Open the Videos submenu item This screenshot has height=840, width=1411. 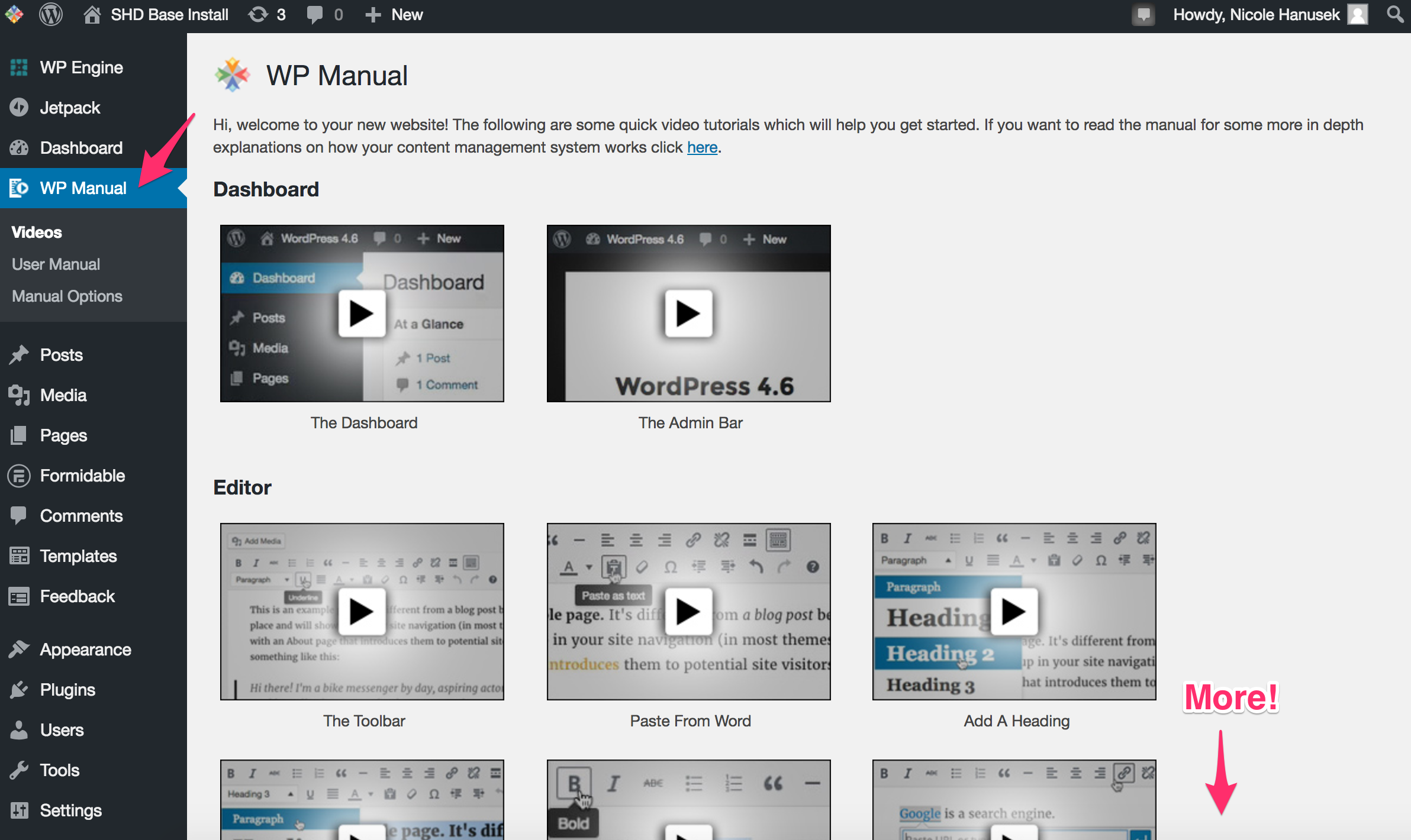37,232
